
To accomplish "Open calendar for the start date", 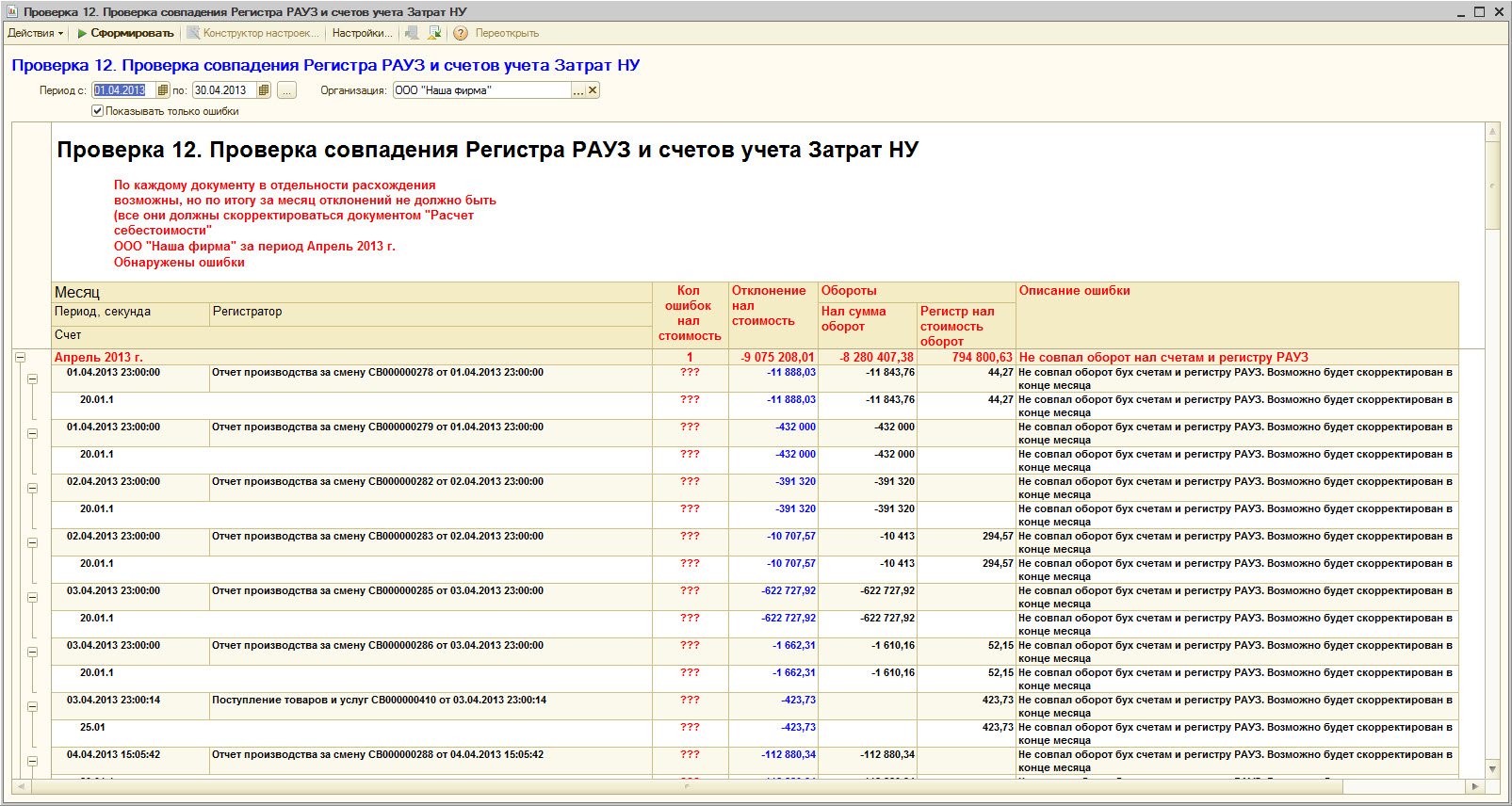I will (x=163, y=90).
